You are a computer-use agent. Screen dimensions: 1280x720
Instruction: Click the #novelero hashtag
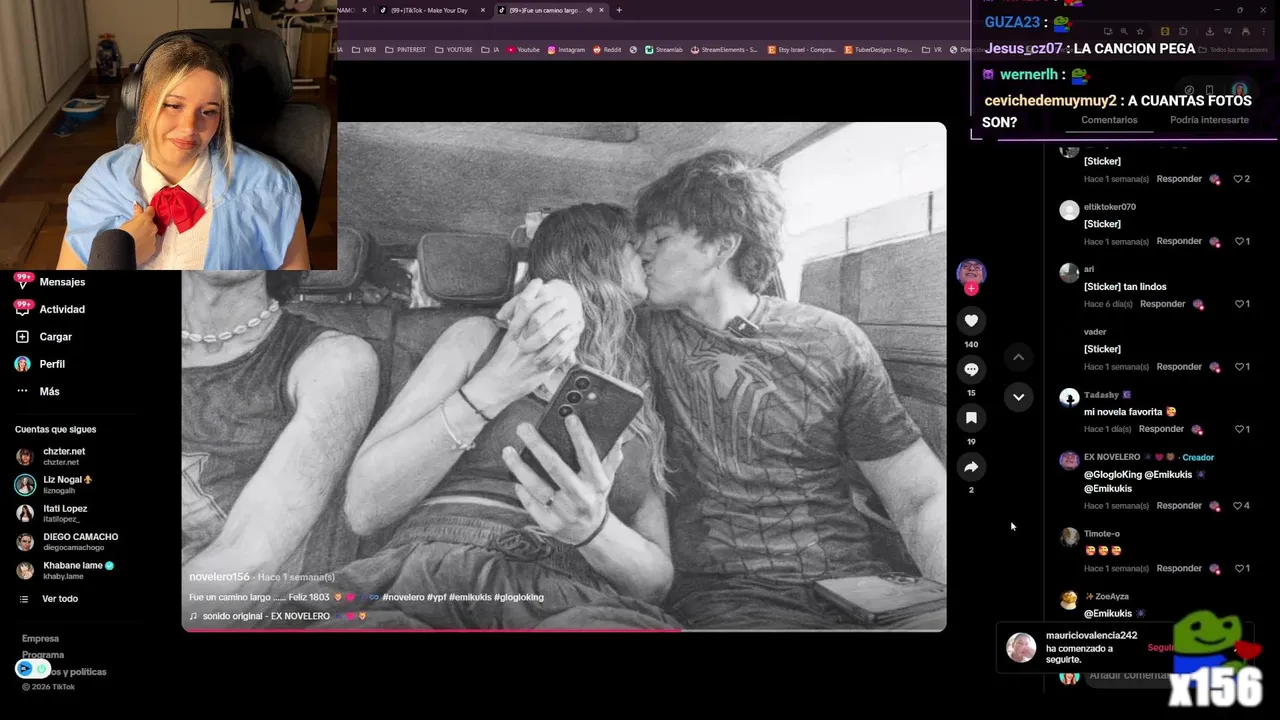coord(403,597)
